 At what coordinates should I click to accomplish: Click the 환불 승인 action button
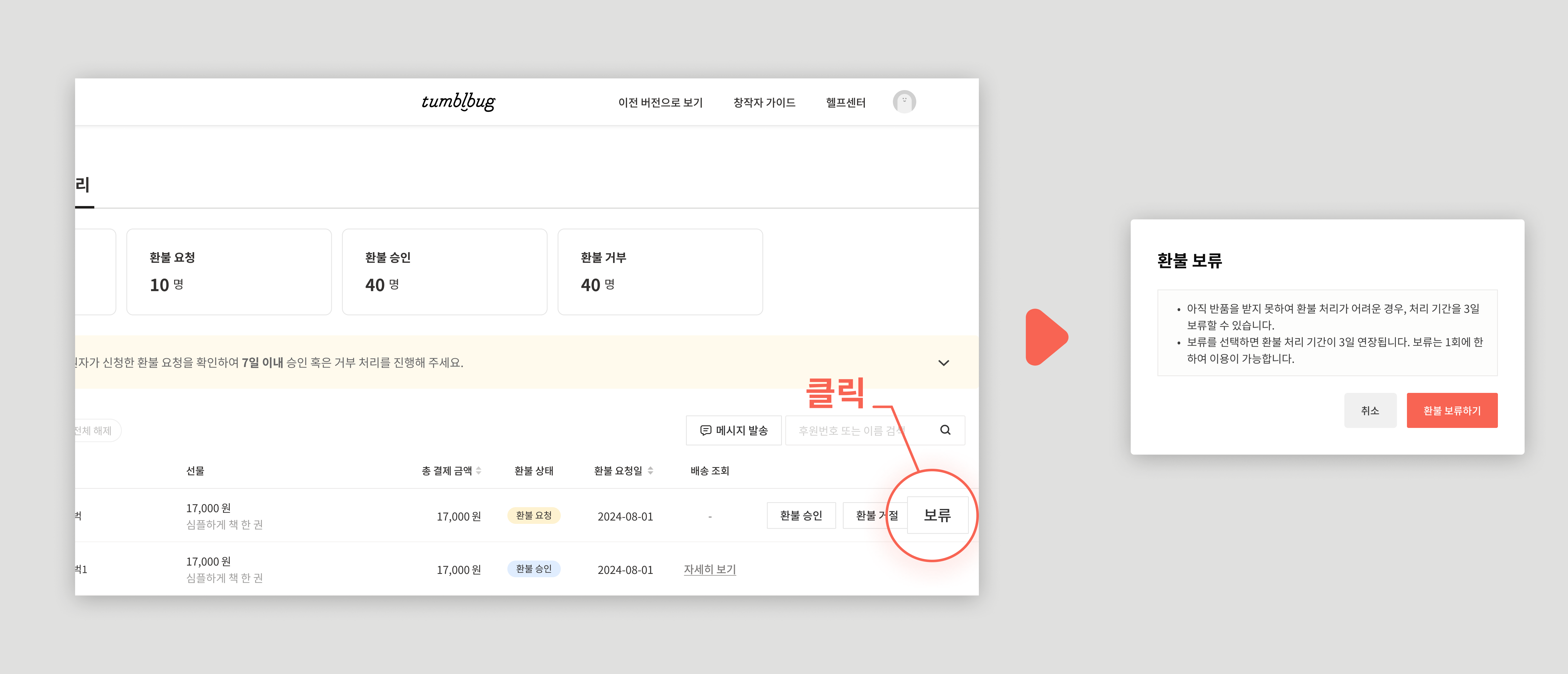tap(801, 515)
